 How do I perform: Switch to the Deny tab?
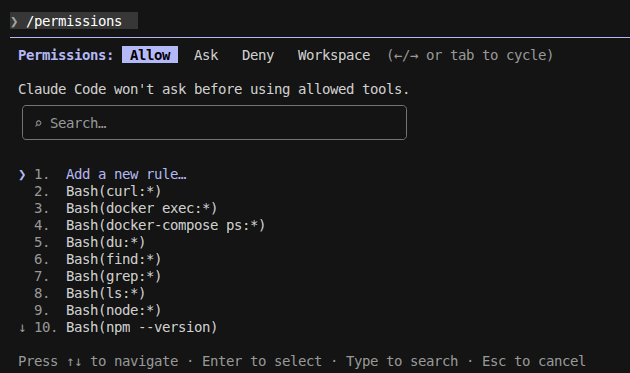(x=258, y=55)
